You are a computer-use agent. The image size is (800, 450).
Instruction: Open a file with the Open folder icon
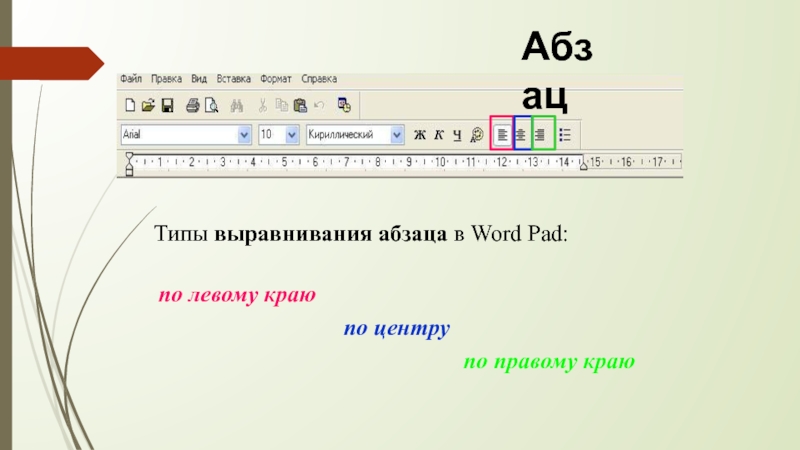pos(148,105)
